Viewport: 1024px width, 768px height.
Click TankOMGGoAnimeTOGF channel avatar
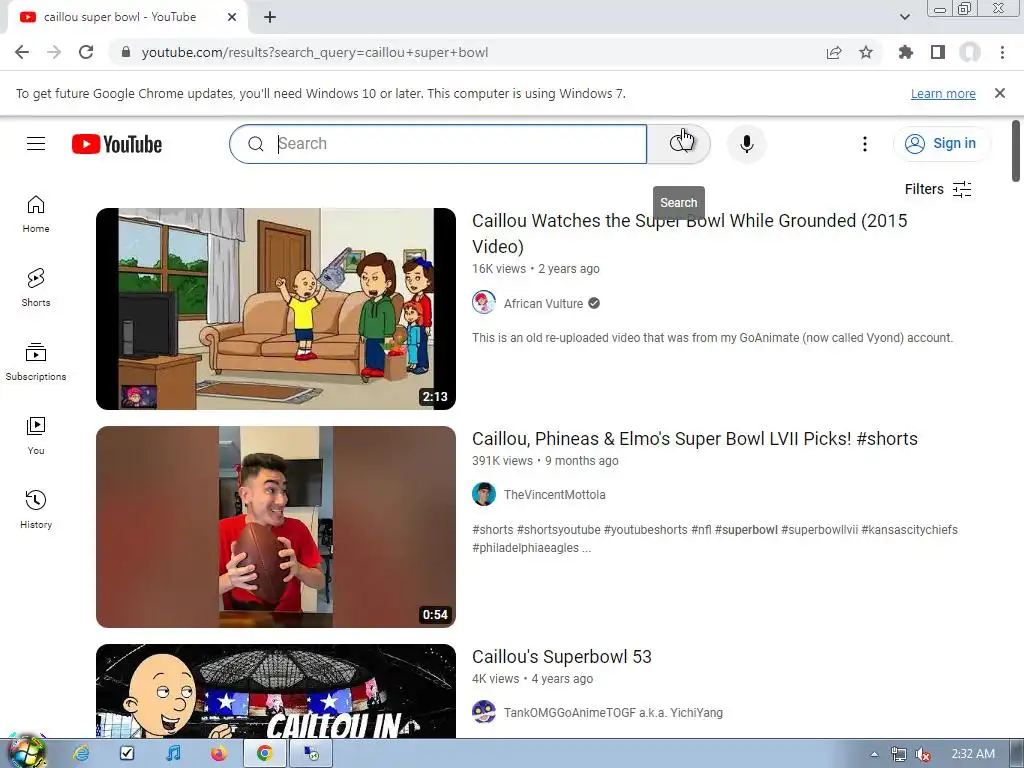pyautogui.click(x=484, y=712)
